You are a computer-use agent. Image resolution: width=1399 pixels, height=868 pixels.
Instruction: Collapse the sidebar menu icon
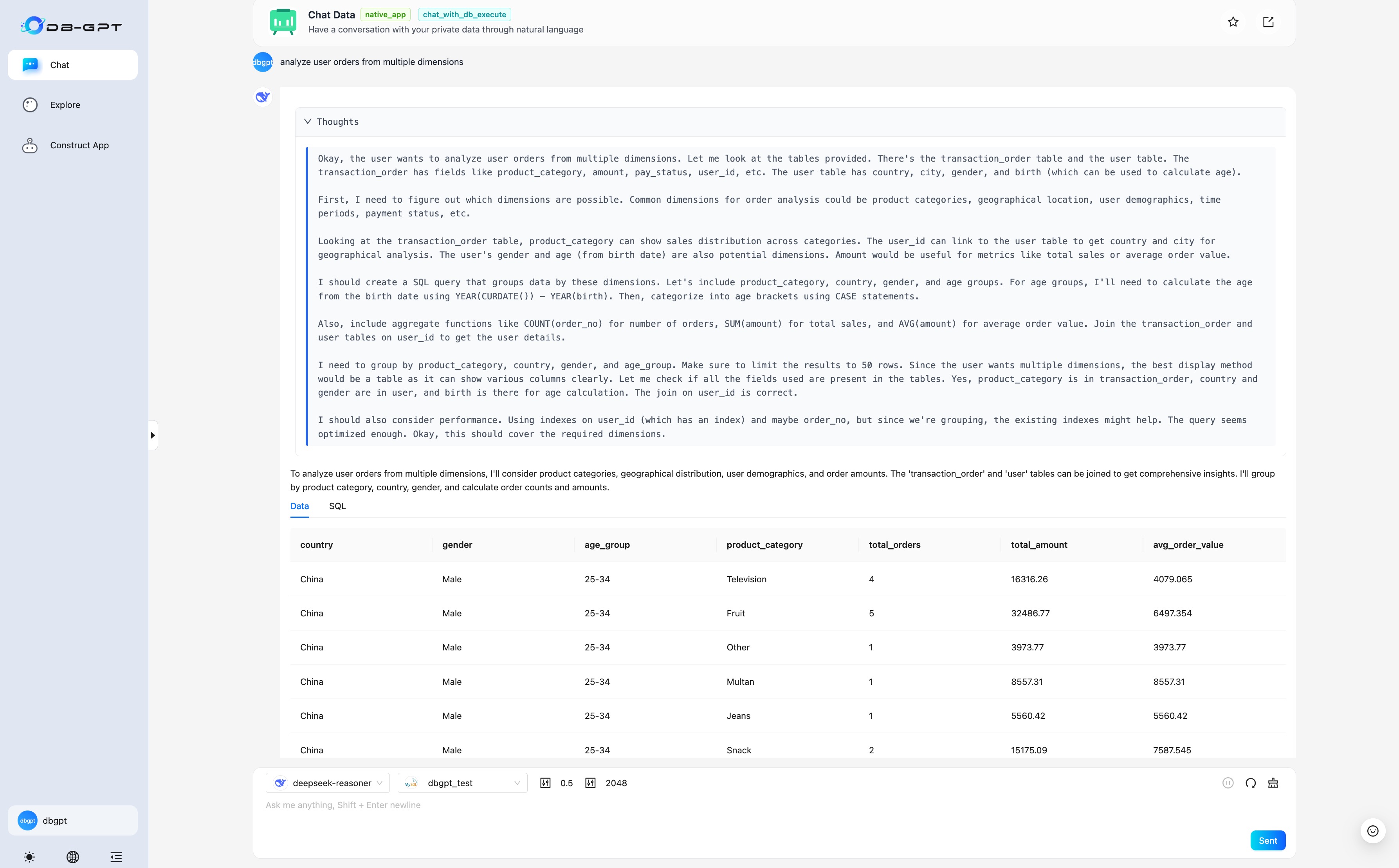tap(117, 857)
